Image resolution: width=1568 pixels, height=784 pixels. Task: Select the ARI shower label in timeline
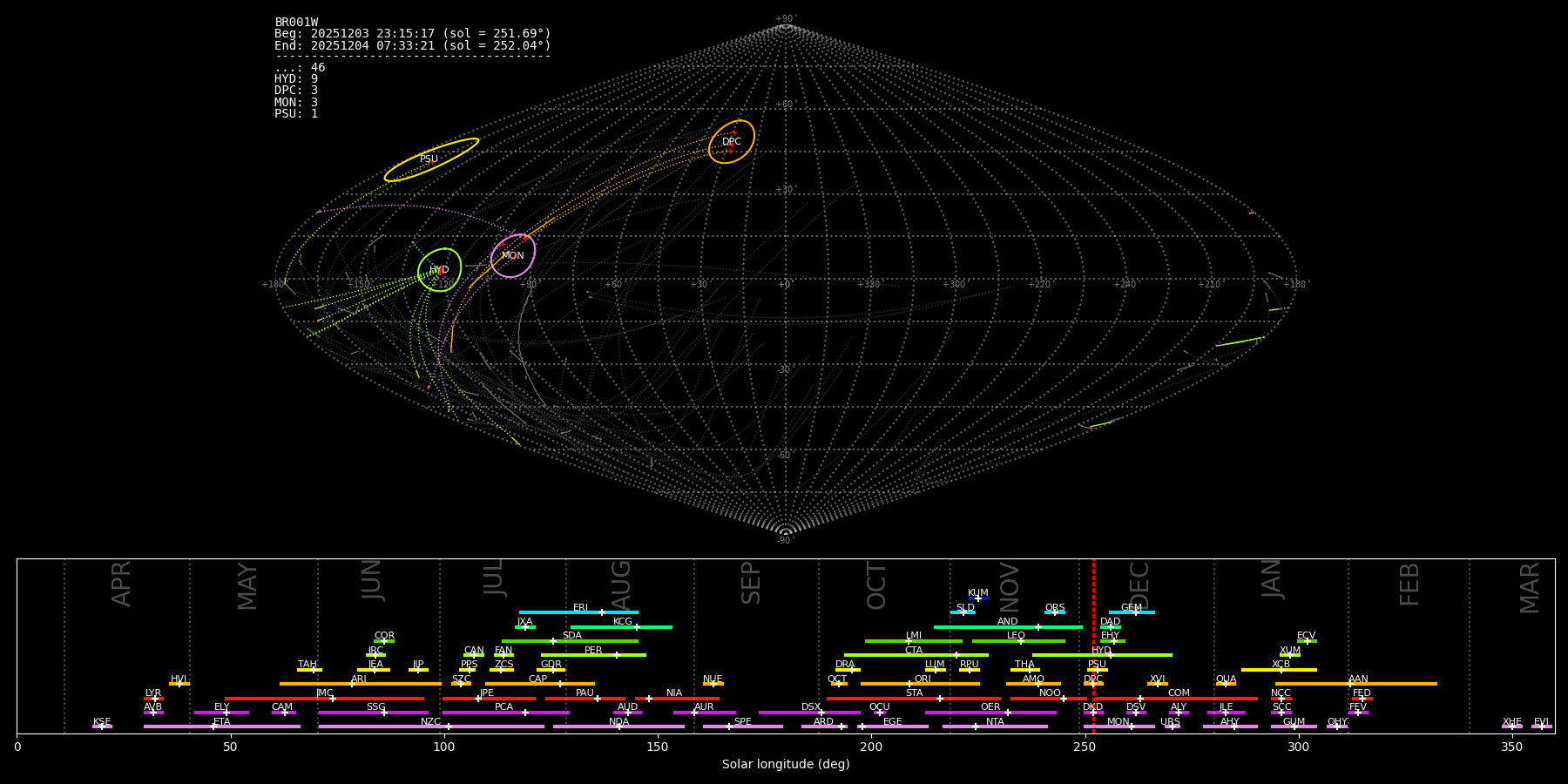[359, 679]
